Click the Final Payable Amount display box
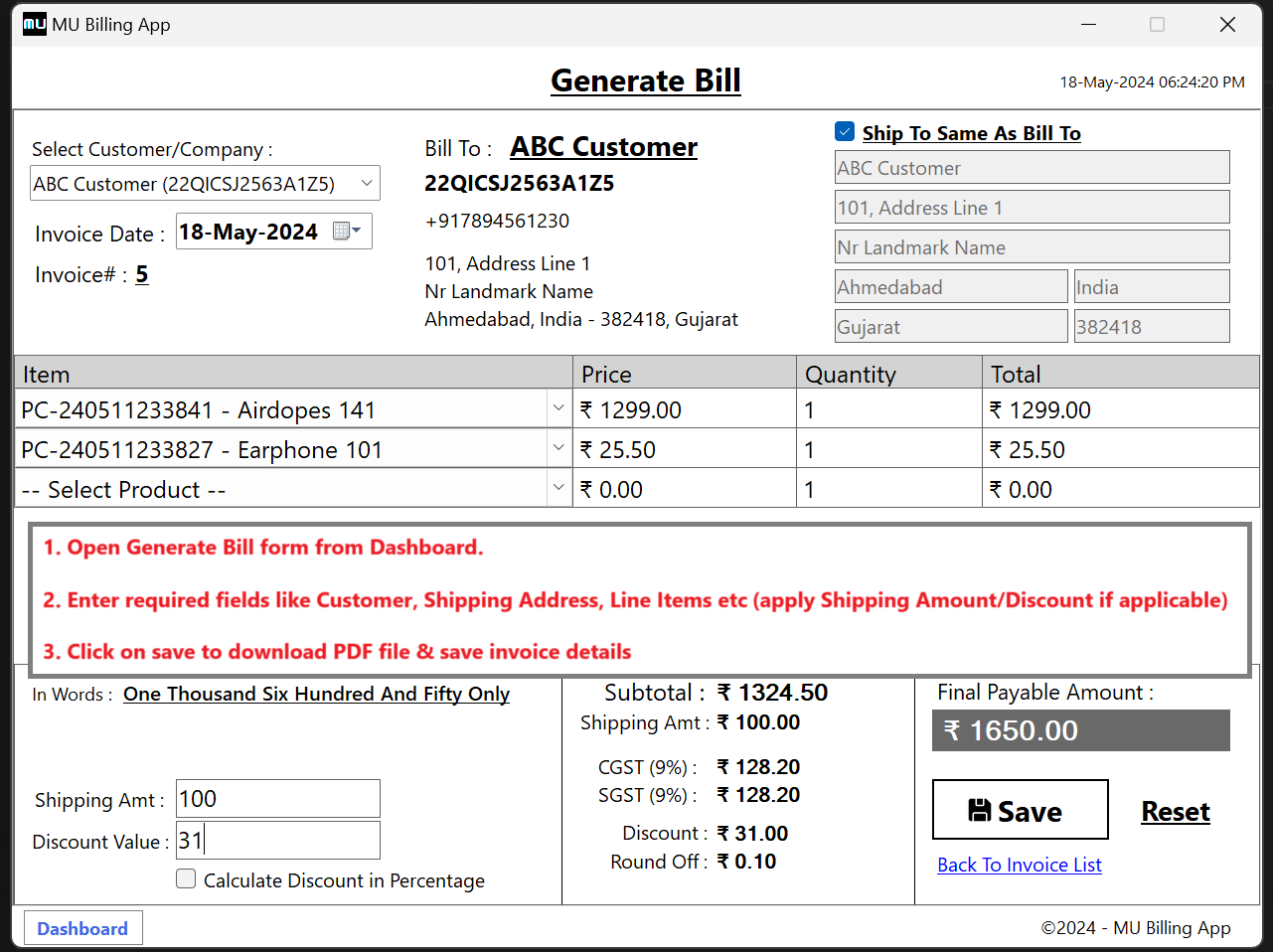The width and height of the screenshot is (1273, 952). click(x=1080, y=729)
